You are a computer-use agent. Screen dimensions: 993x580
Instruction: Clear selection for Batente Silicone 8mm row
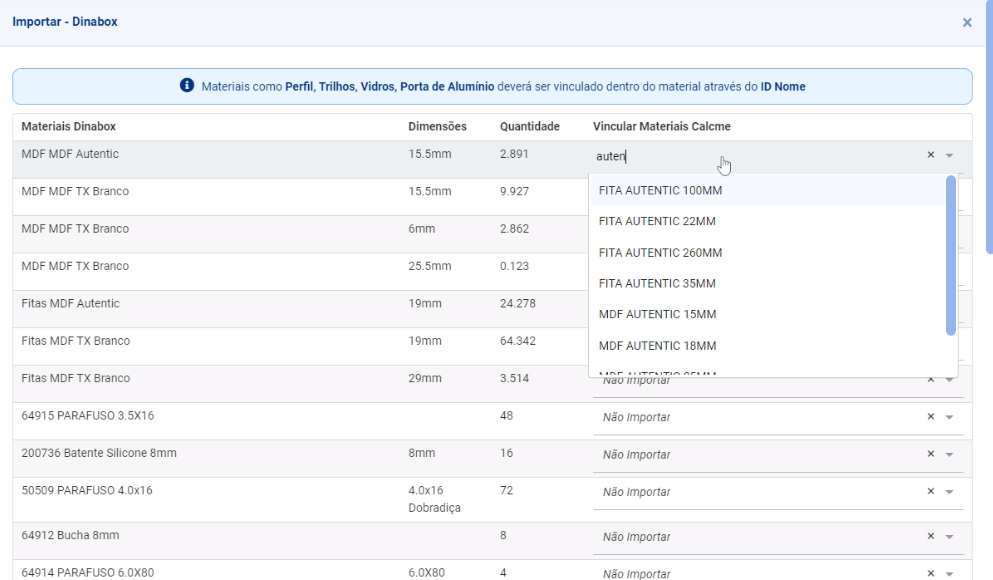point(930,454)
